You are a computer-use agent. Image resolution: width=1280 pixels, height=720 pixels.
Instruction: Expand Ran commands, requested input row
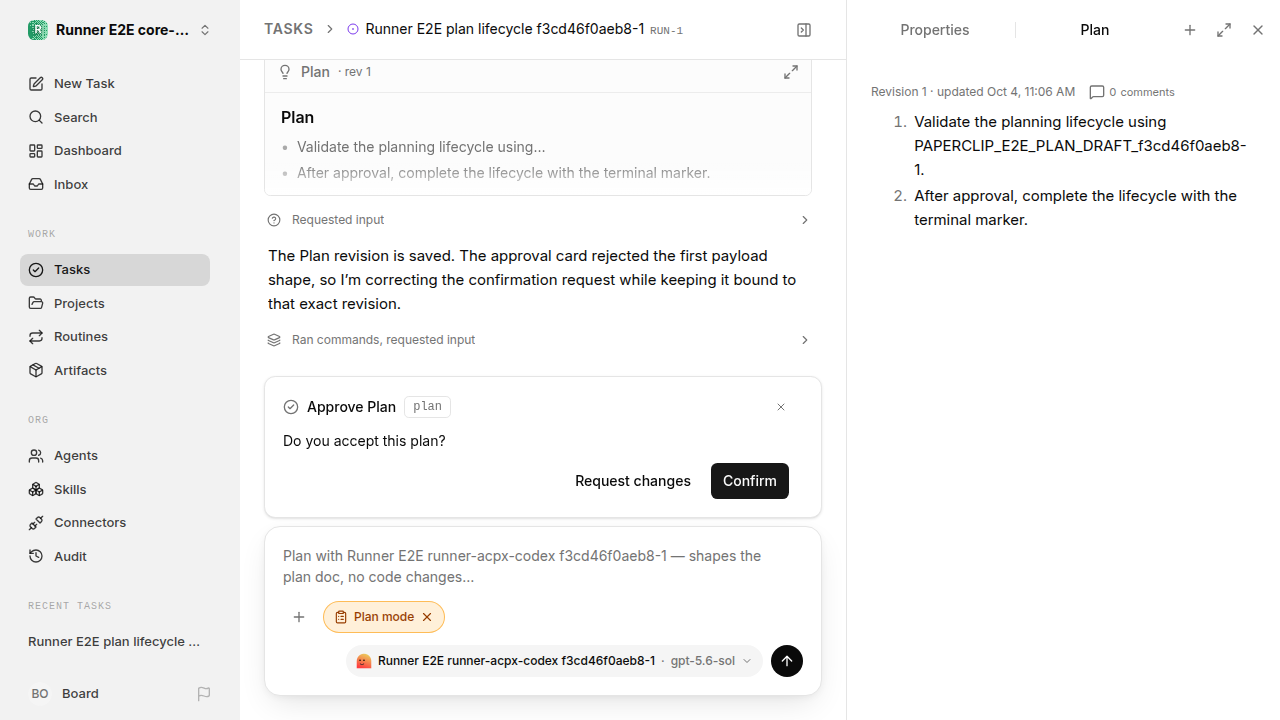[x=538, y=340]
